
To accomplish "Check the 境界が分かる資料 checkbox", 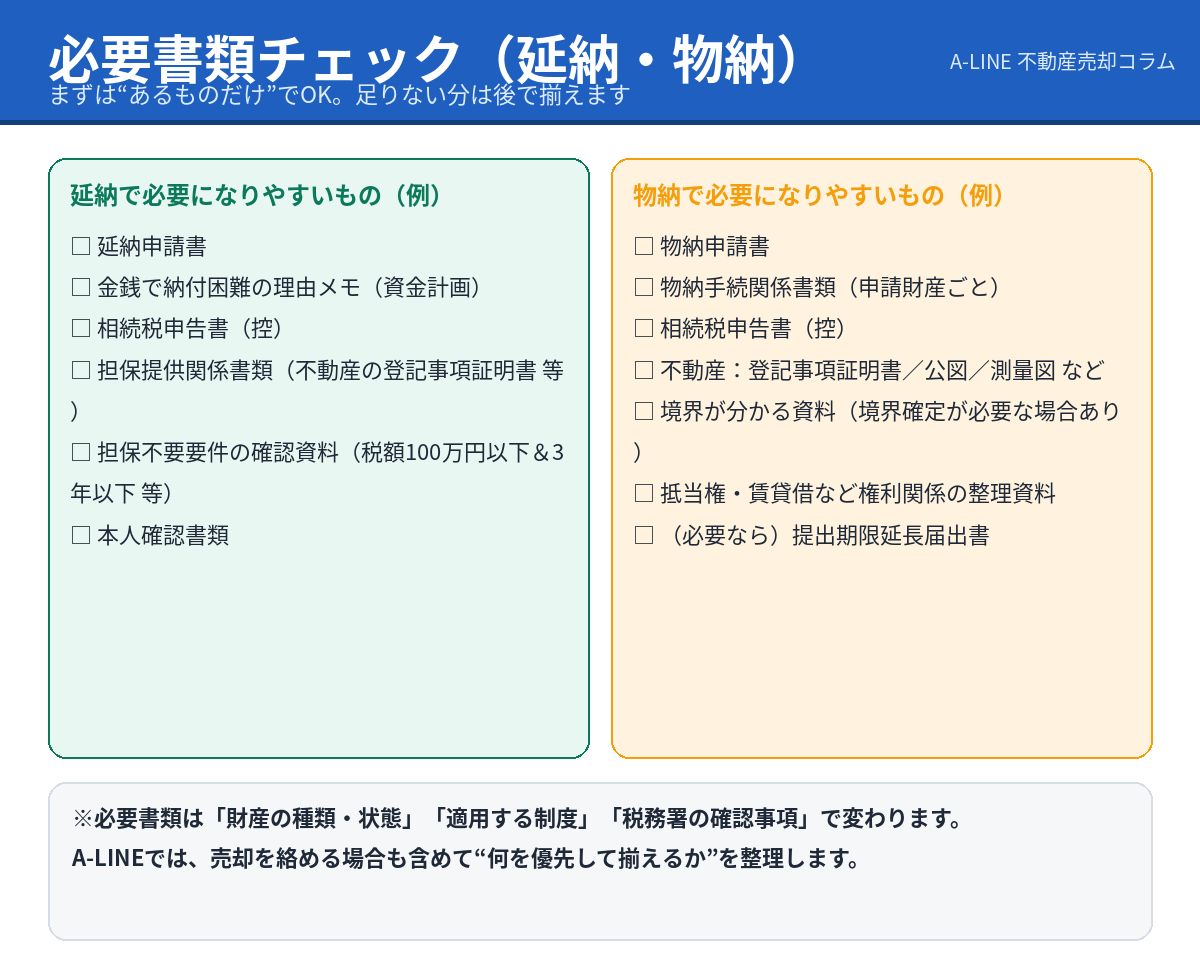I will tap(644, 412).
